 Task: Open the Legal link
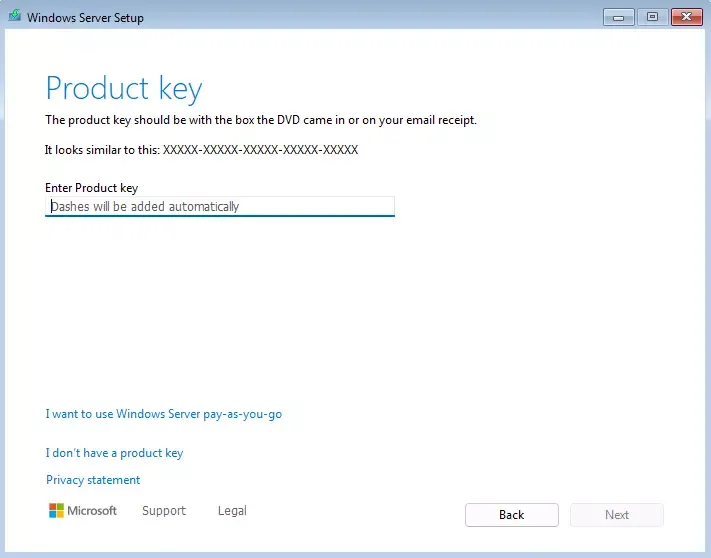click(x=232, y=510)
